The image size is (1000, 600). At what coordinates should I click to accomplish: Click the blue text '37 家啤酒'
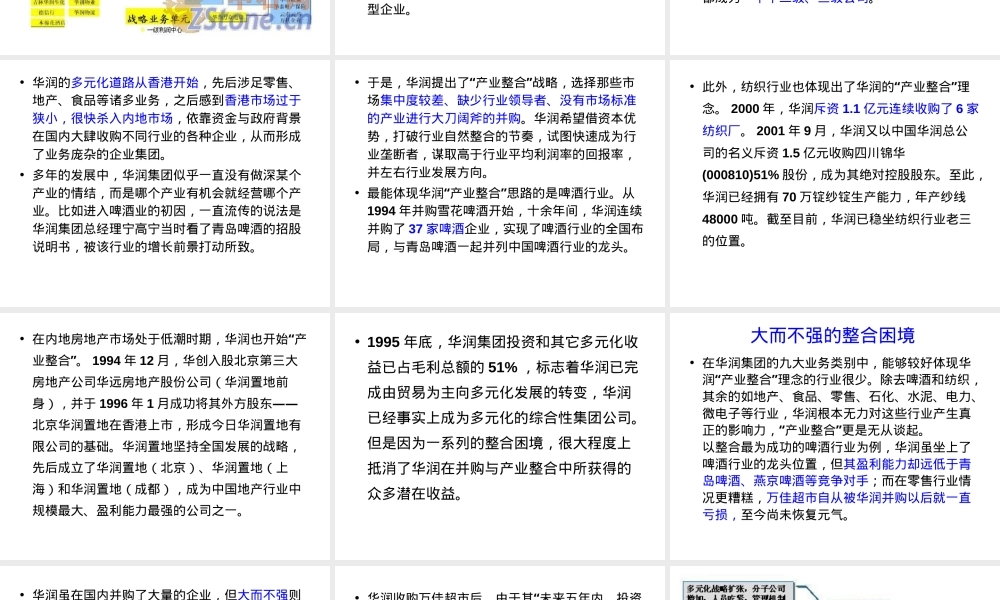tap(436, 228)
